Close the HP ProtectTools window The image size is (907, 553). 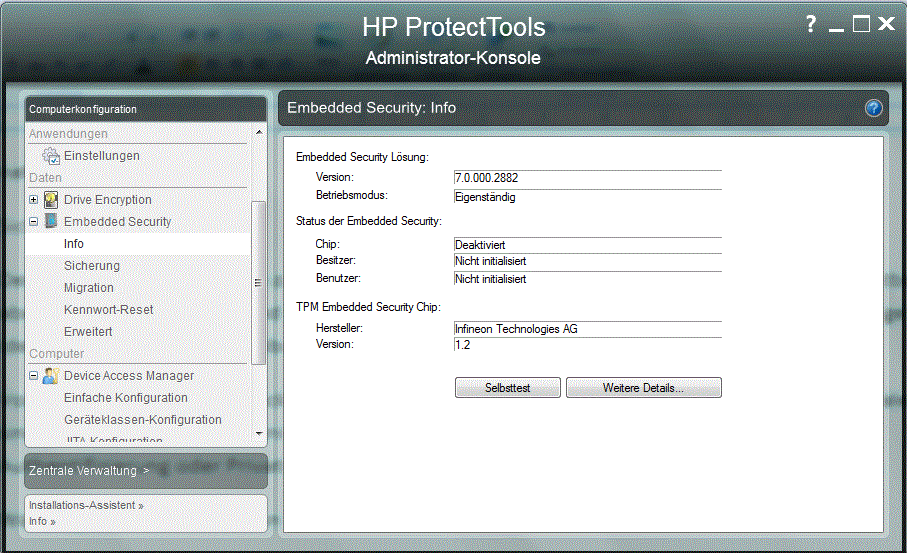886,24
